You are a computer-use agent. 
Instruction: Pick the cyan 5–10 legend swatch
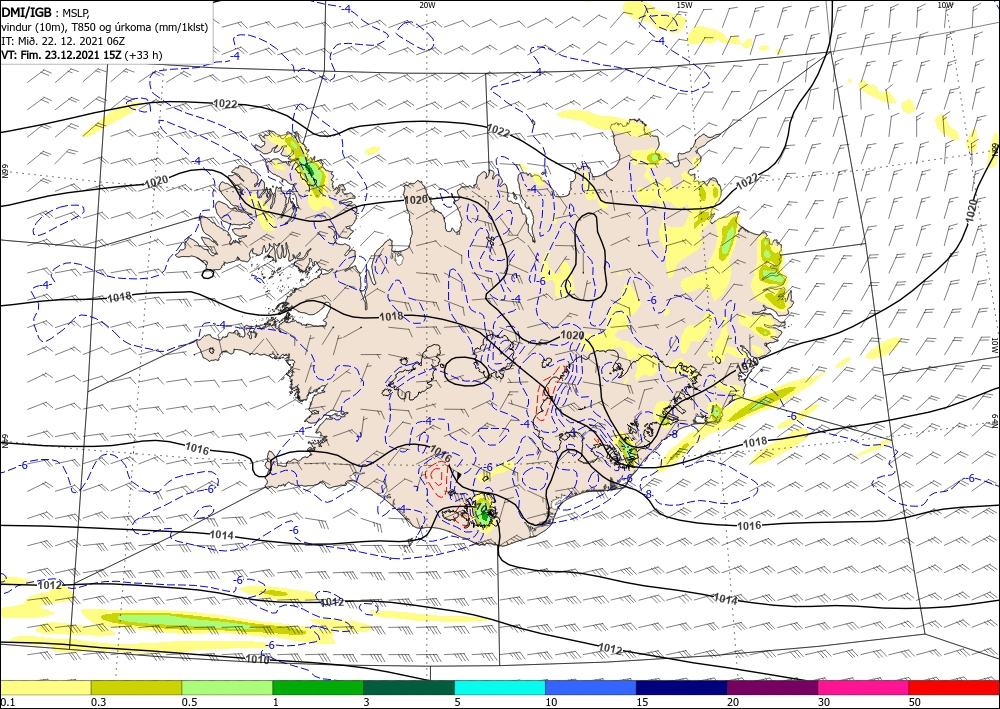[x=500, y=687]
